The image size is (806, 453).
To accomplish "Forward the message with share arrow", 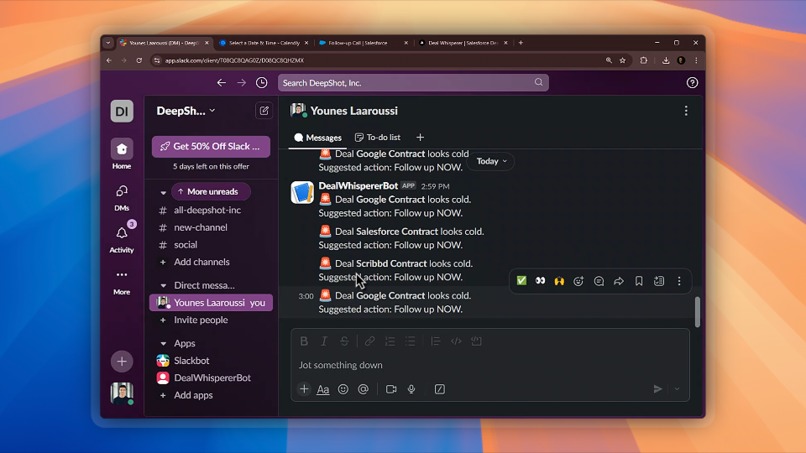I will click(x=619, y=281).
